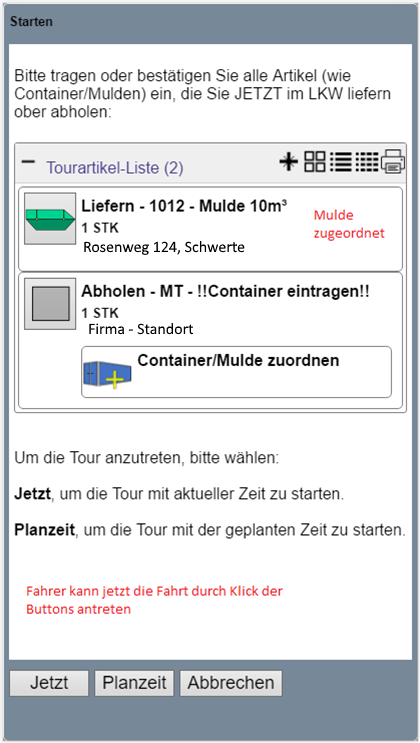
Task: Click the Starten dialog title bar
Action: (x=210, y=22)
